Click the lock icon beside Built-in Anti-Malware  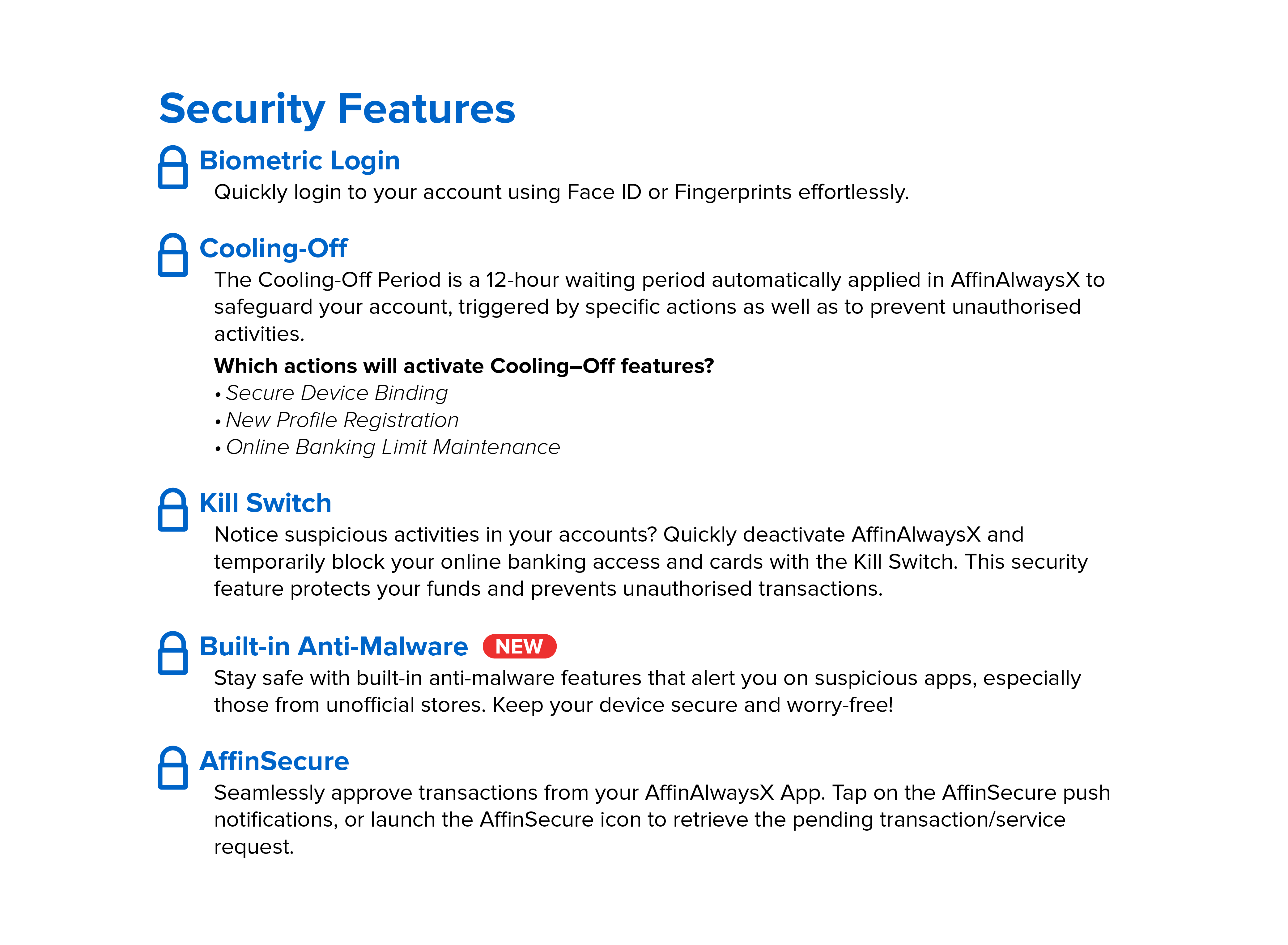[x=173, y=653]
